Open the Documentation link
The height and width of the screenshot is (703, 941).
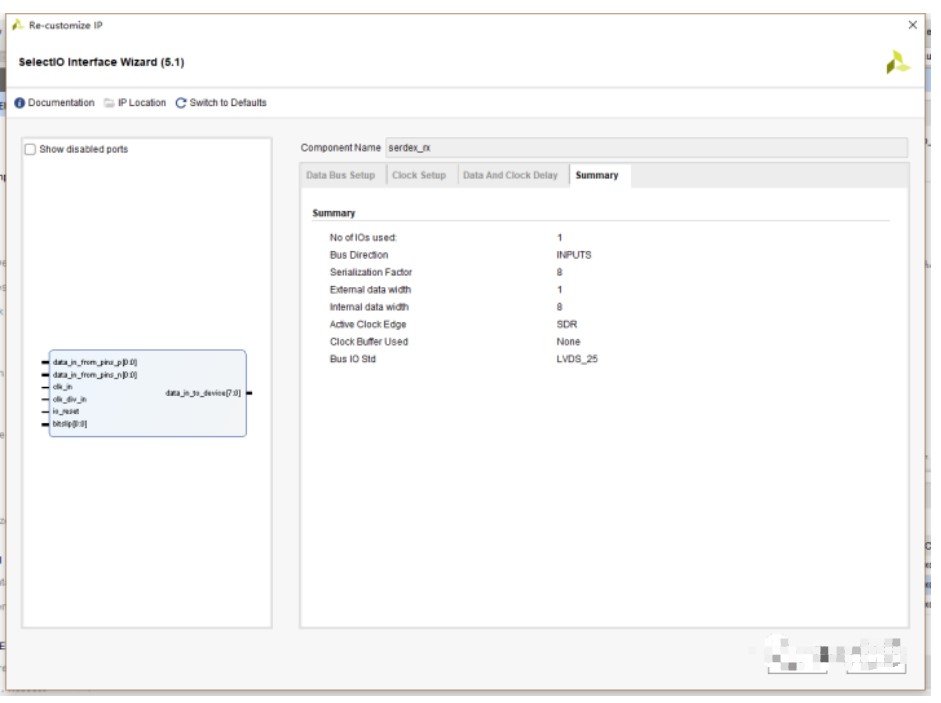61,103
